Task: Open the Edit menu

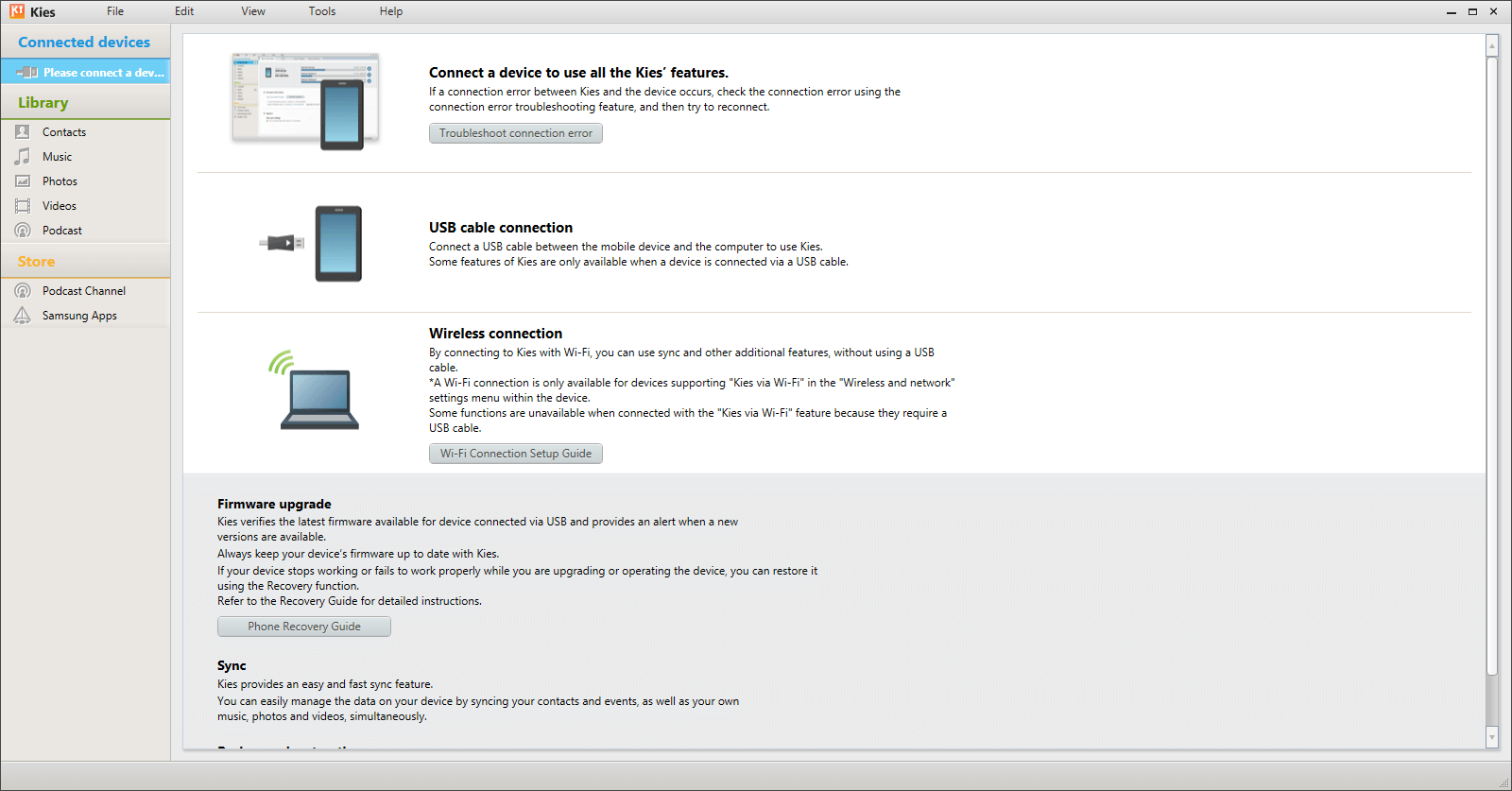Action: click(x=184, y=11)
